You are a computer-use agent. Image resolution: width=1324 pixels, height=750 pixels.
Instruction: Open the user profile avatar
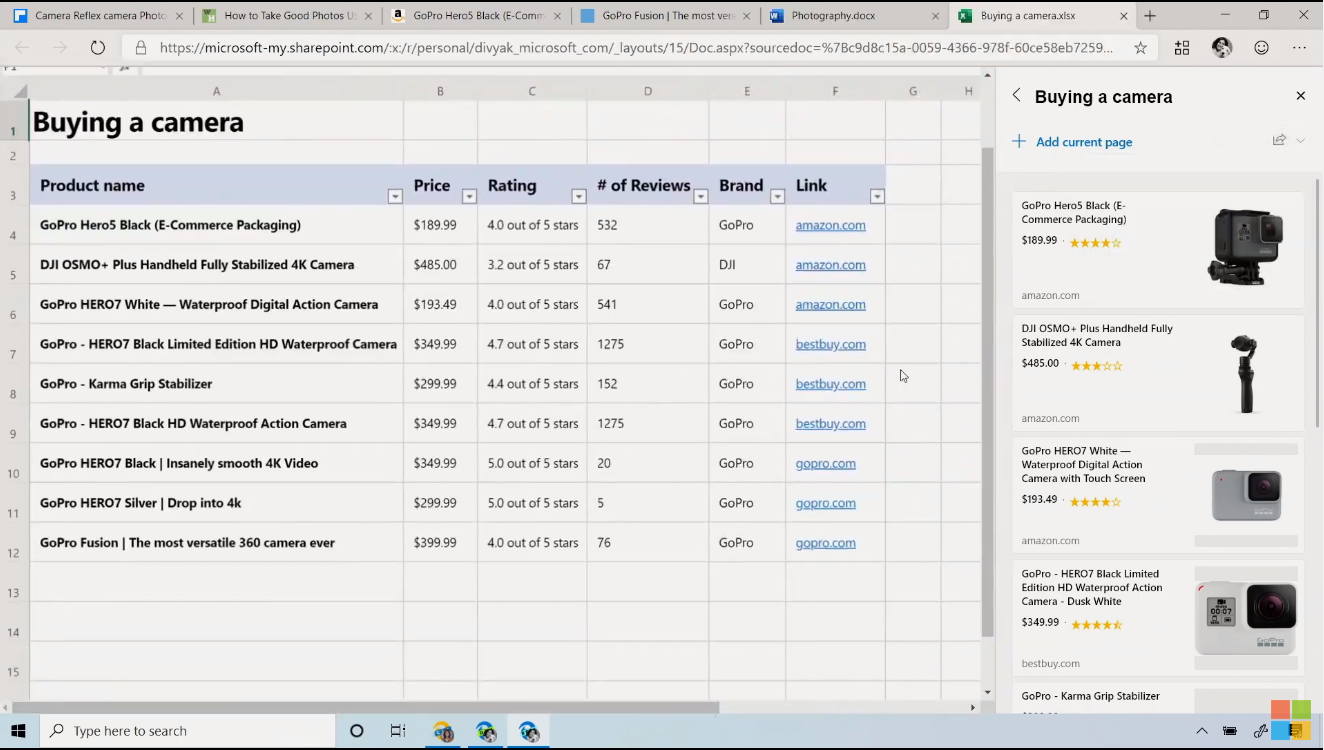click(x=1222, y=48)
